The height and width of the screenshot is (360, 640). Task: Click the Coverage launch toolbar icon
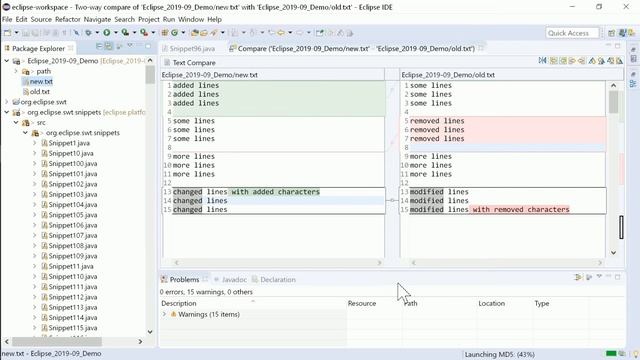[x=125, y=33]
